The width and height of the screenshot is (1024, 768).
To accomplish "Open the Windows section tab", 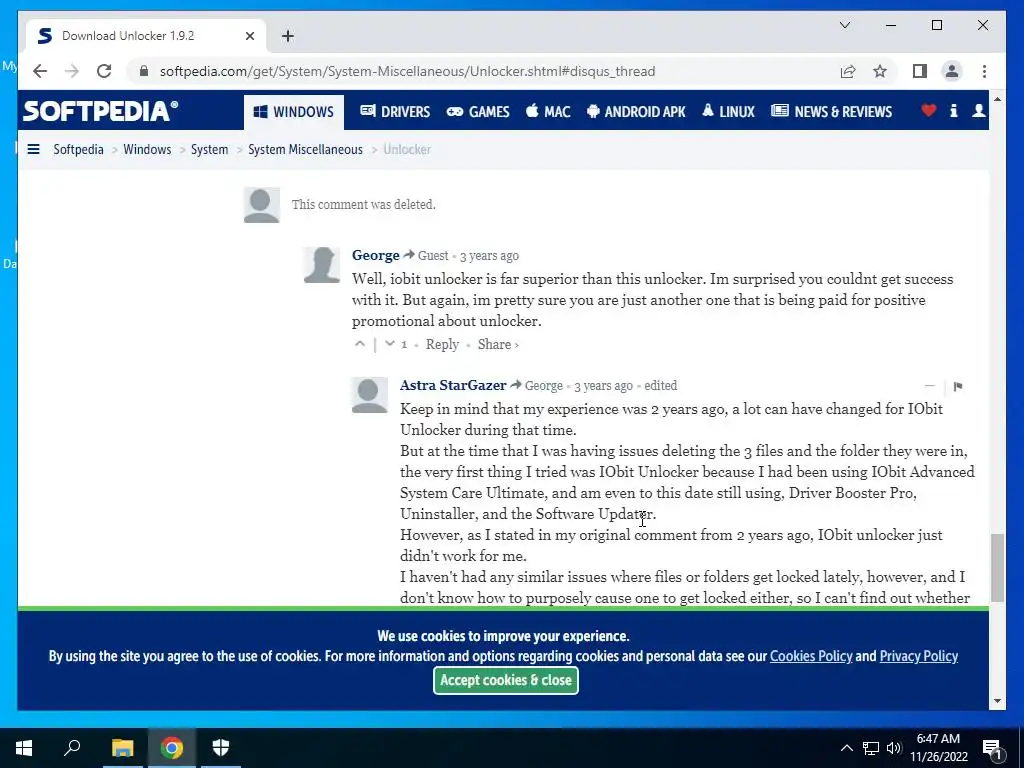I will point(294,112).
